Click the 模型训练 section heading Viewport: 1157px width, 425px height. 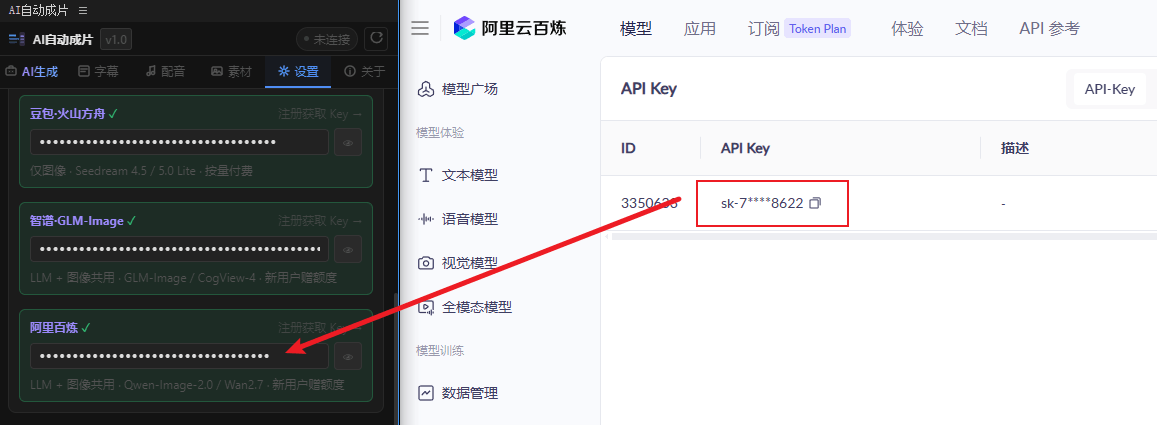pyautogui.click(x=440, y=350)
